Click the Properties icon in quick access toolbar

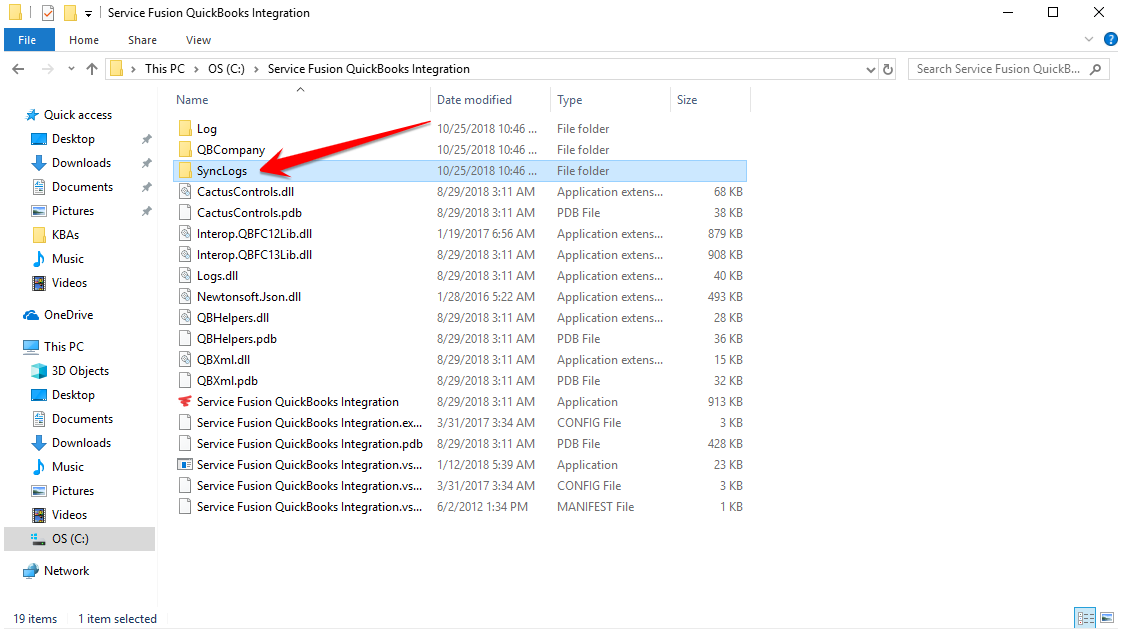point(48,13)
